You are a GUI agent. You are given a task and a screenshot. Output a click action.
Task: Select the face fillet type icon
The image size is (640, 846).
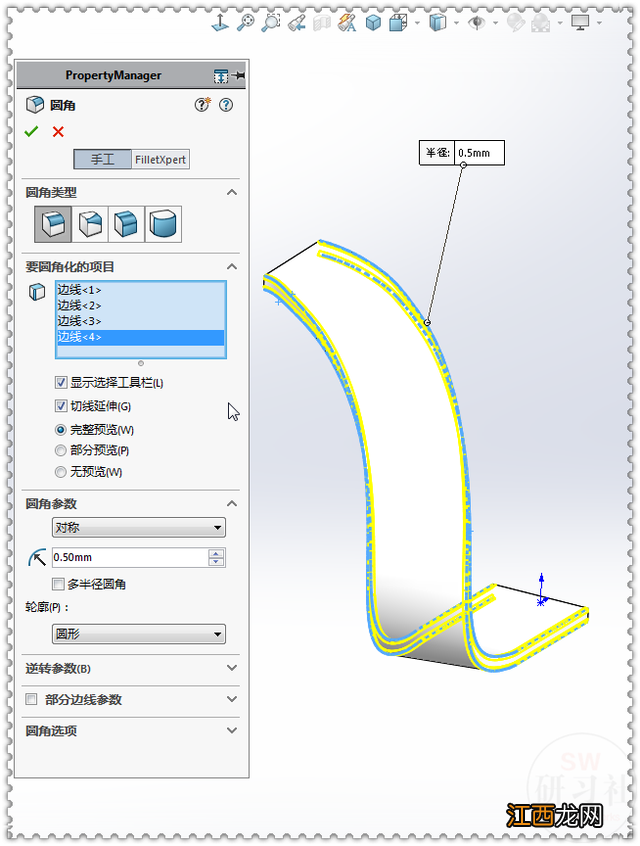126,223
